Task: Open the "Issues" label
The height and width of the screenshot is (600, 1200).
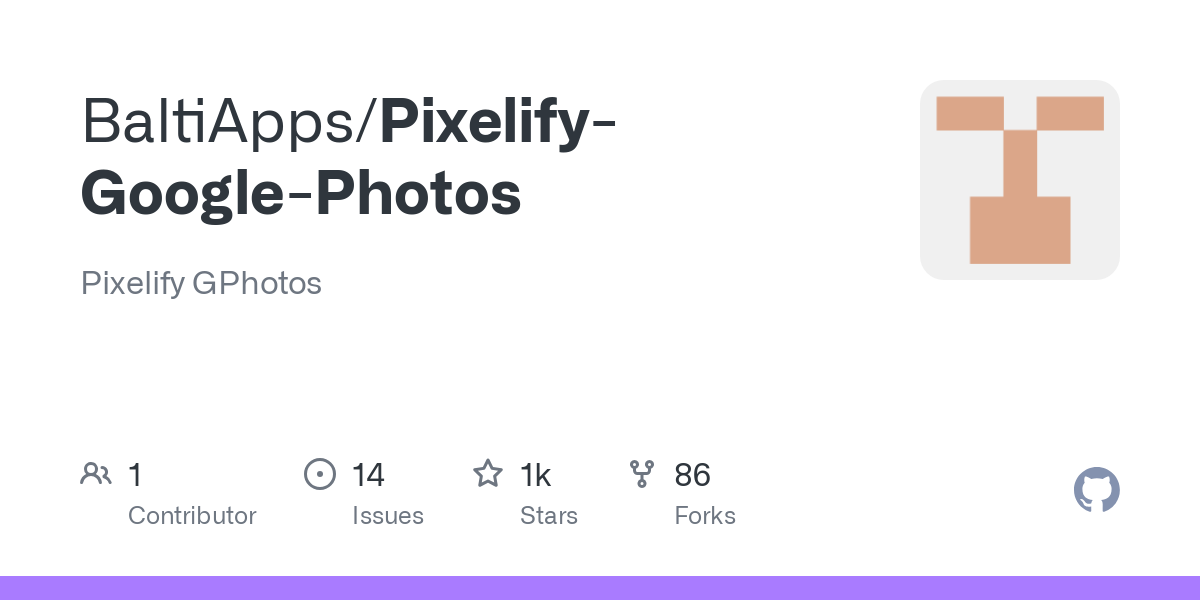Action: pyautogui.click(x=388, y=516)
